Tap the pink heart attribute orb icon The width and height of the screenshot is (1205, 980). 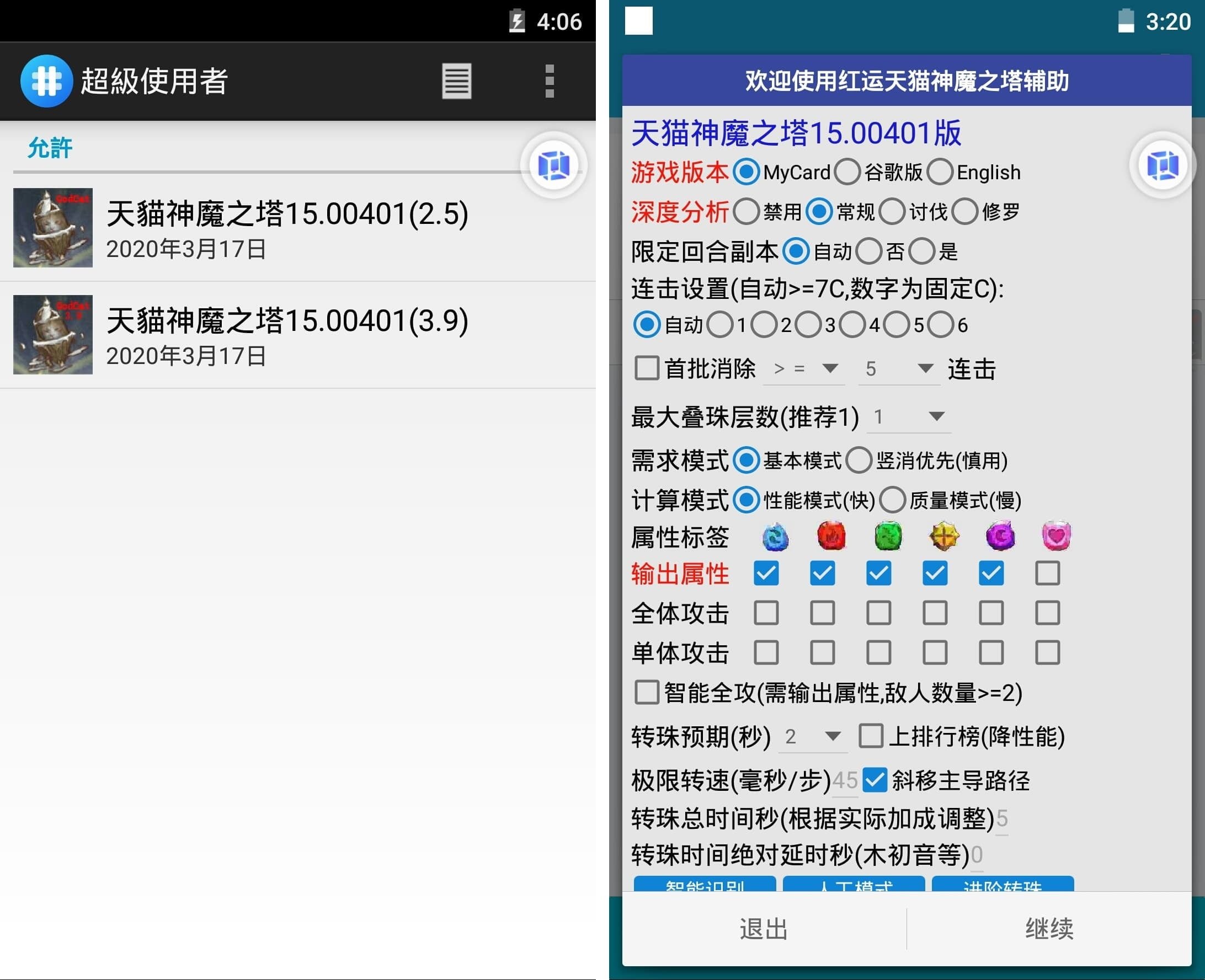(1057, 535)
